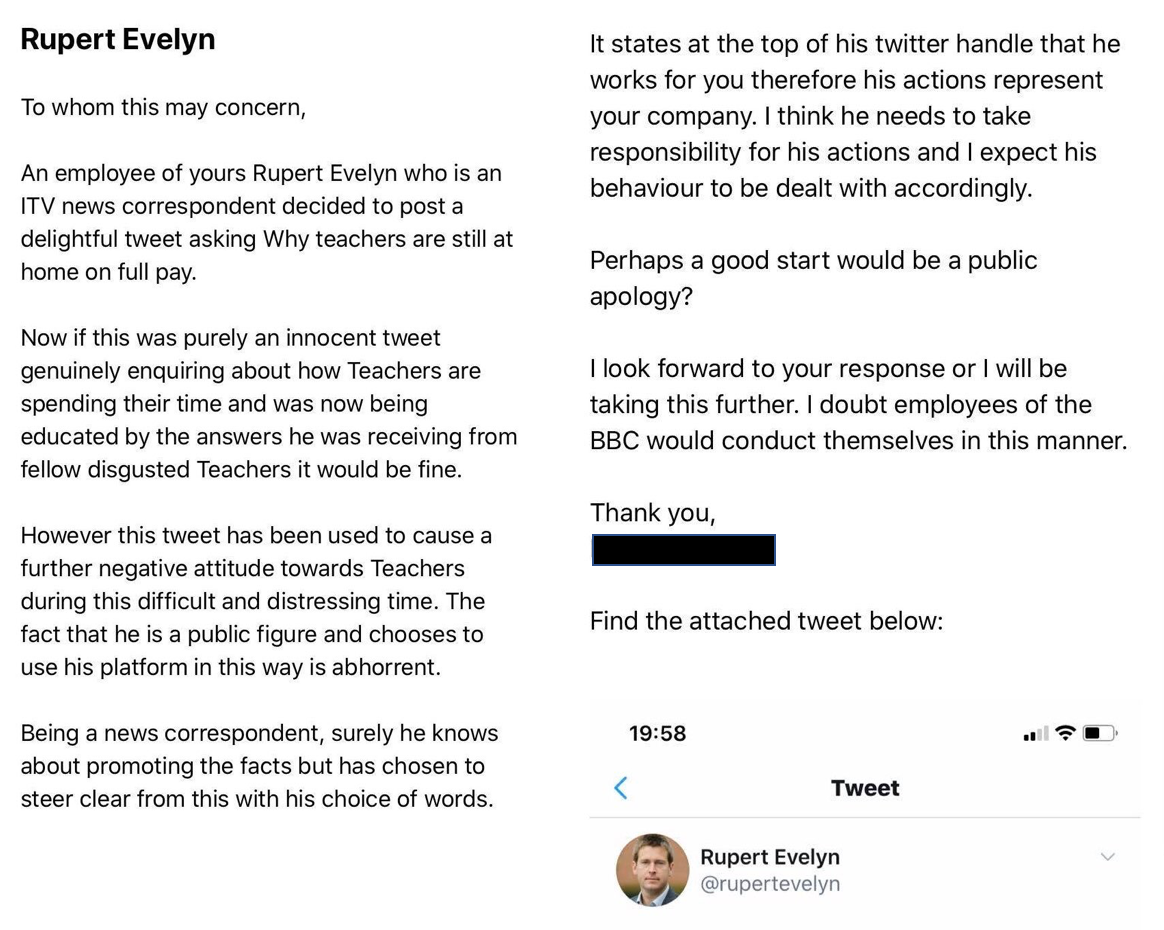The width and height of the screenshot is (1164, 930).
Task: Click the paragraph starting "However this tweet"
Action: point(256,601)
